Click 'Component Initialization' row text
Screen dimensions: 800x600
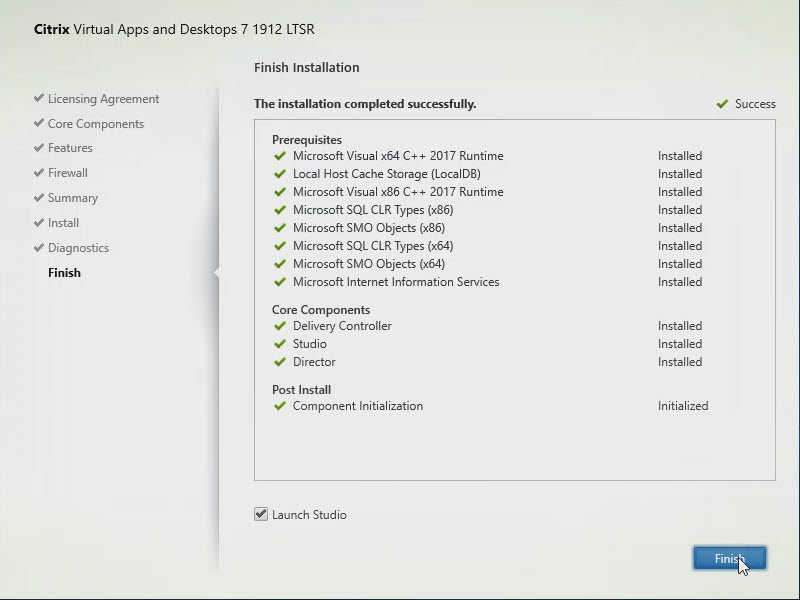pos(358,406)
